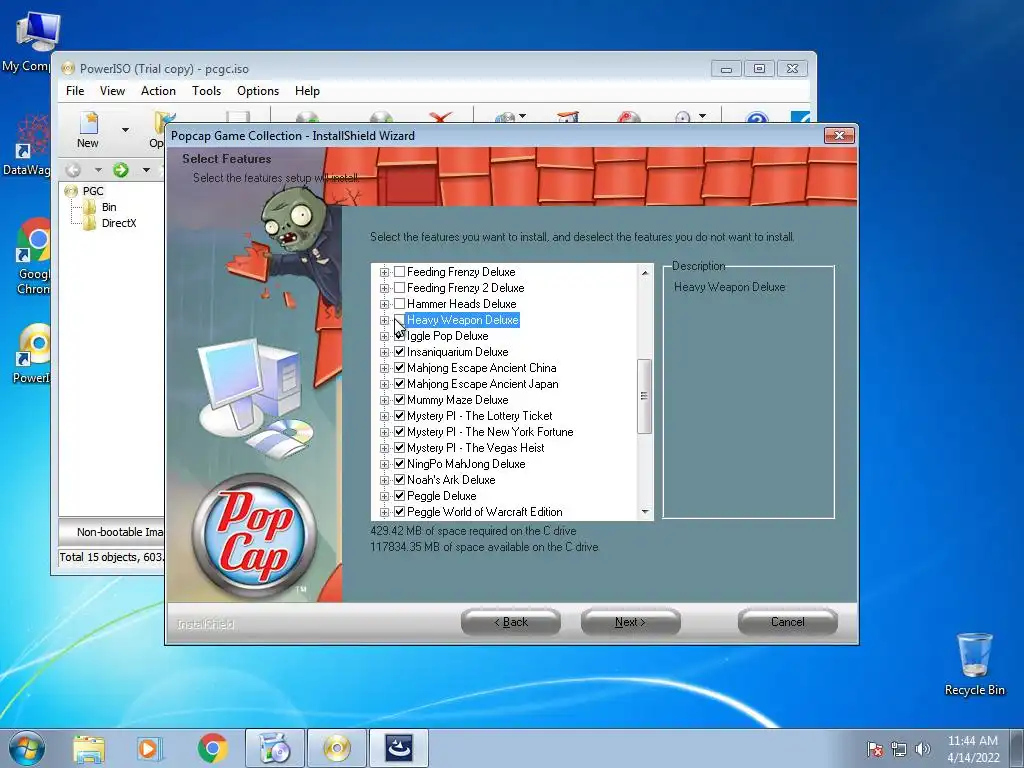Switch to PowerISO taskbar button
Viewport: 1024px width, 768px height.
337,748
